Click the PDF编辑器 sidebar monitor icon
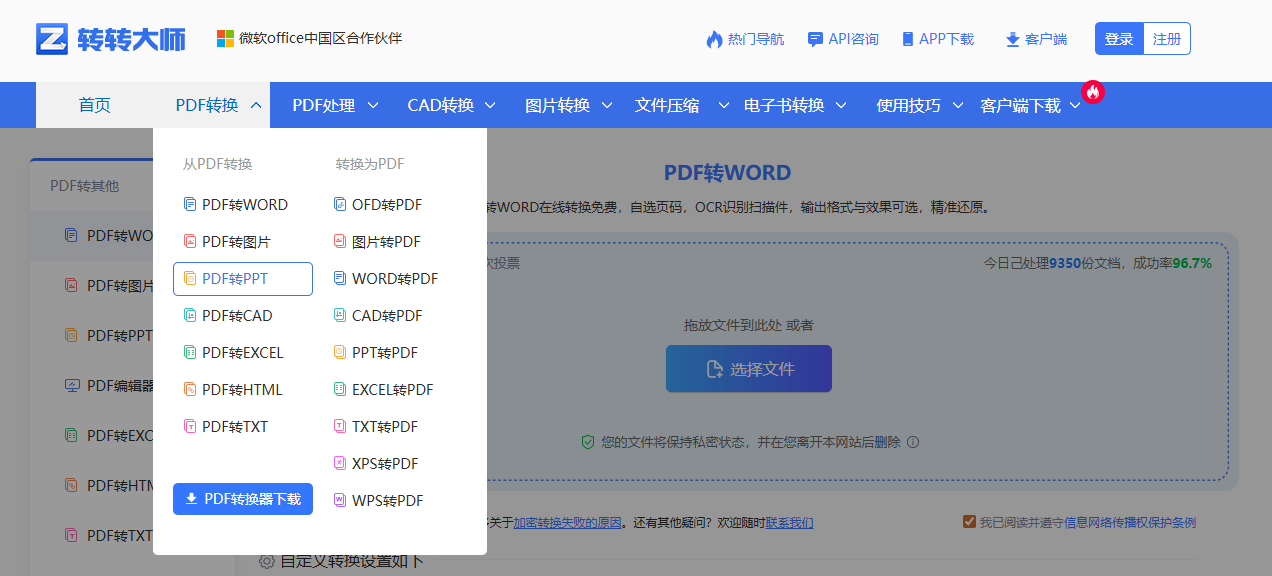 tap(71, 385)
